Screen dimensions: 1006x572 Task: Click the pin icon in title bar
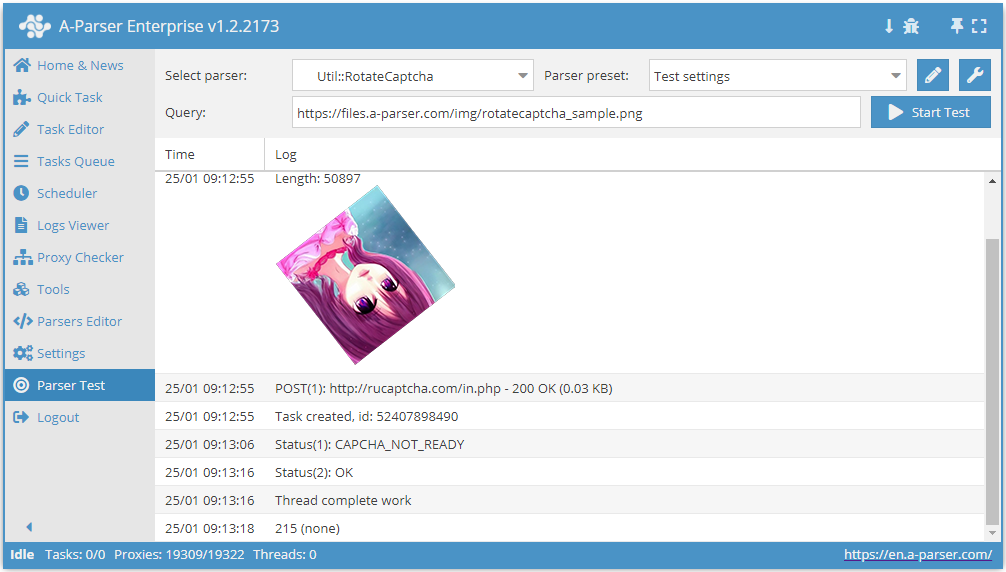click(x=956, y=26)
